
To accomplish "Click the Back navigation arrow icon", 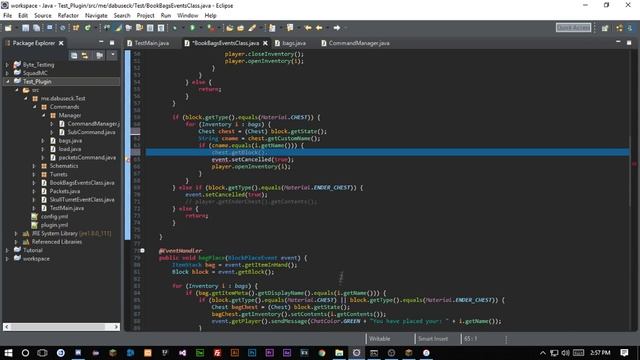I will [319, 28].
